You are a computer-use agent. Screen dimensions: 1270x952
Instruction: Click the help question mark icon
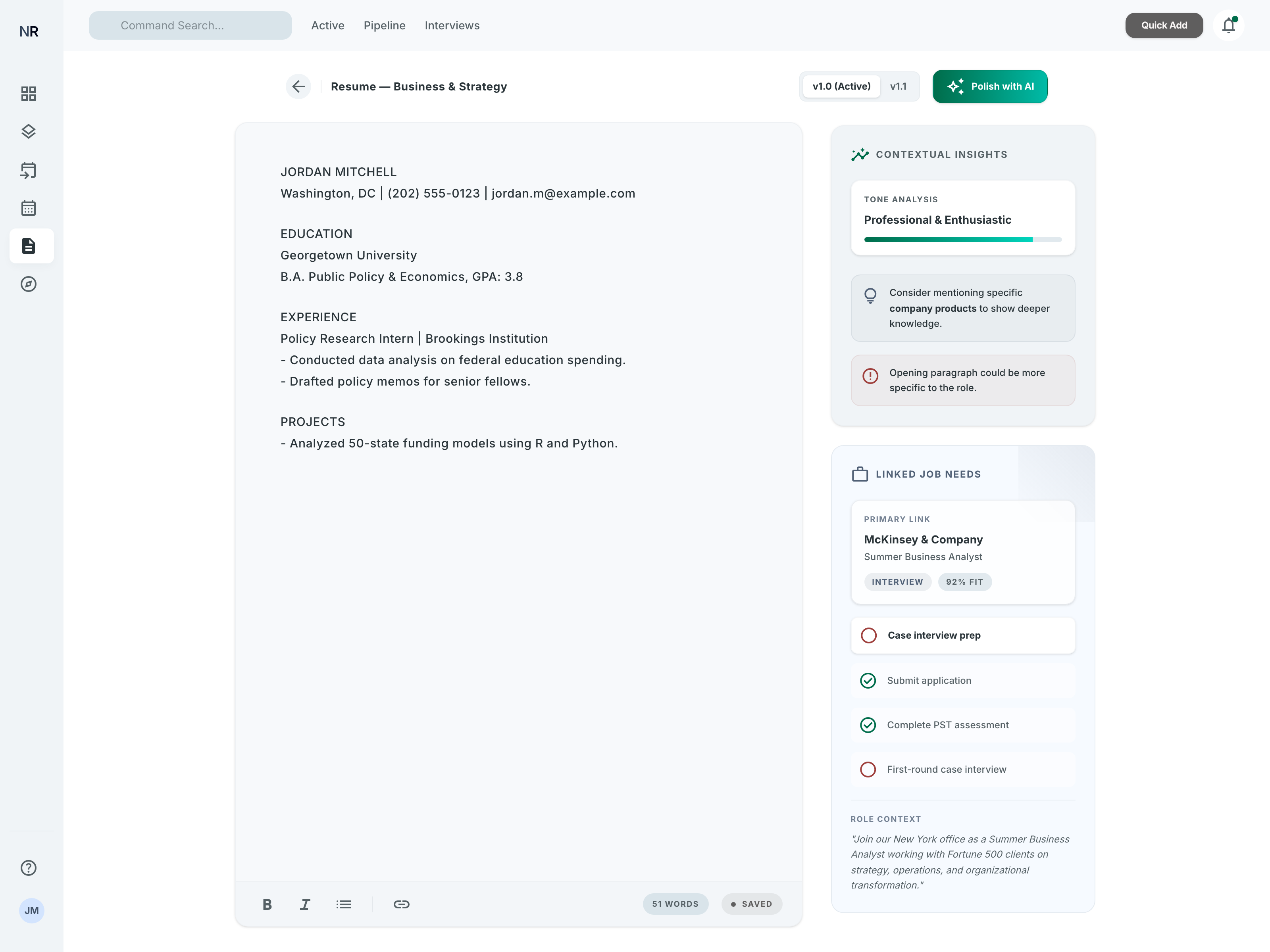28,868
